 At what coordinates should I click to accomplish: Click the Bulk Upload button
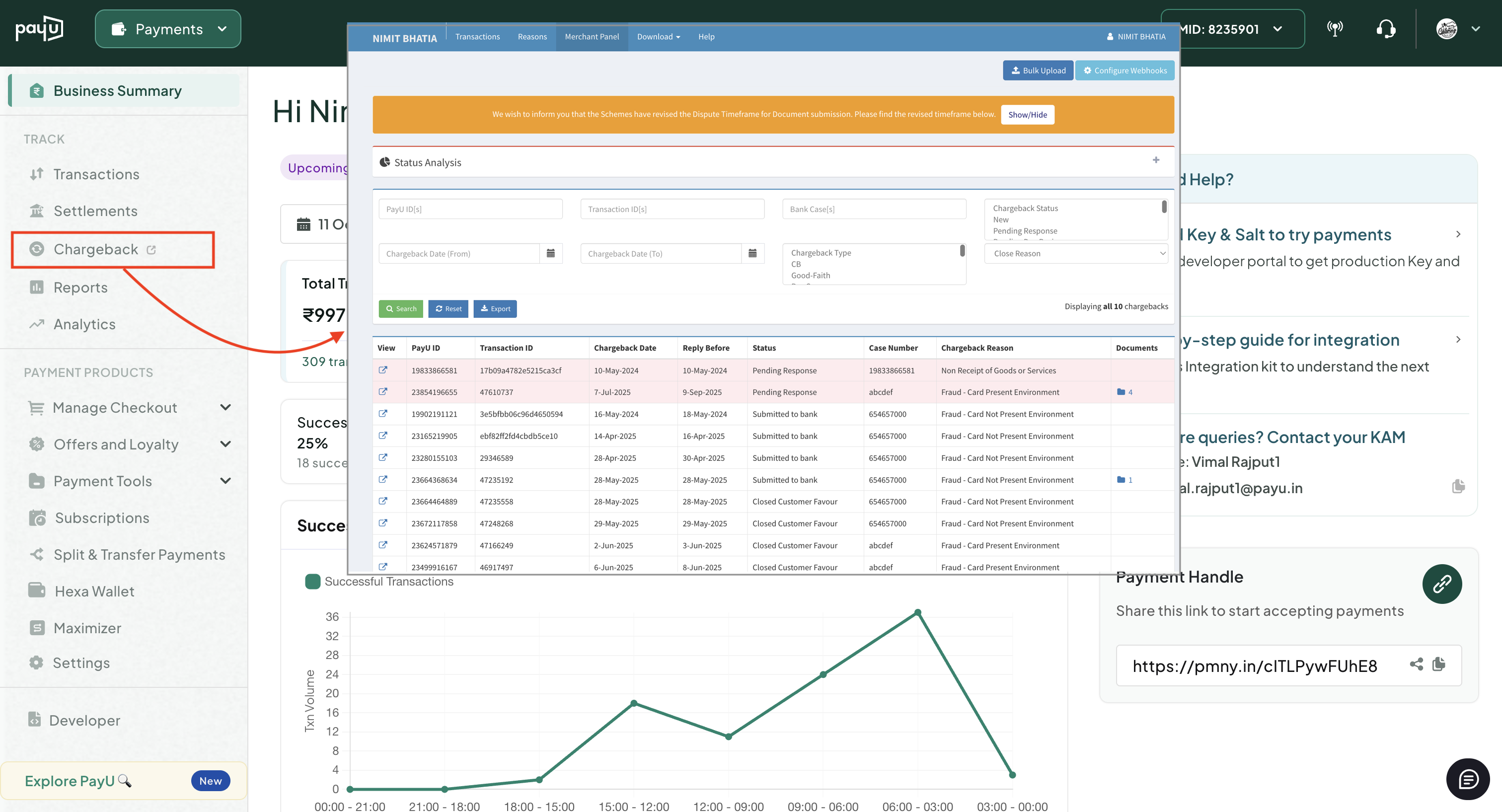tap(1038, 71)
